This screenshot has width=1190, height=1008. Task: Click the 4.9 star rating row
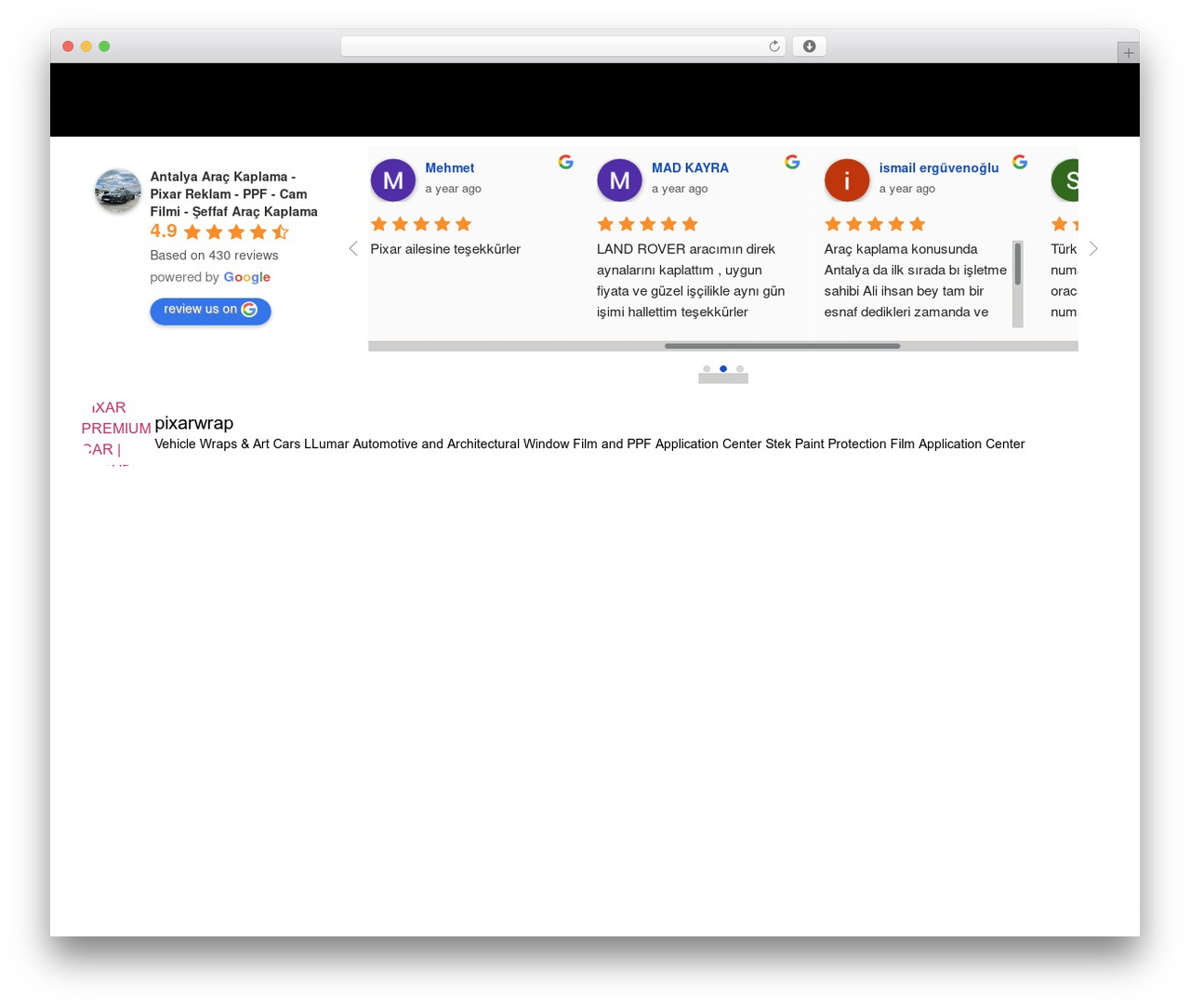(x=219, y=232)
